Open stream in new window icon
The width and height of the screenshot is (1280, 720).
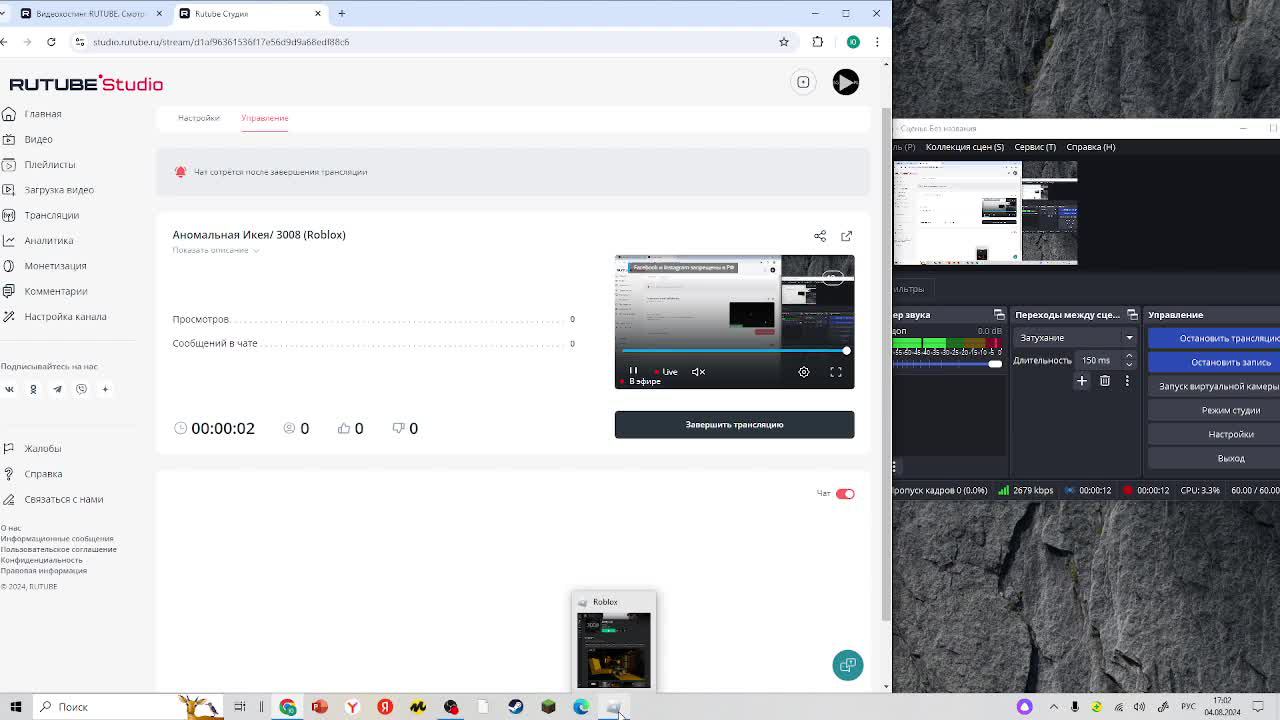pos(846,236)
